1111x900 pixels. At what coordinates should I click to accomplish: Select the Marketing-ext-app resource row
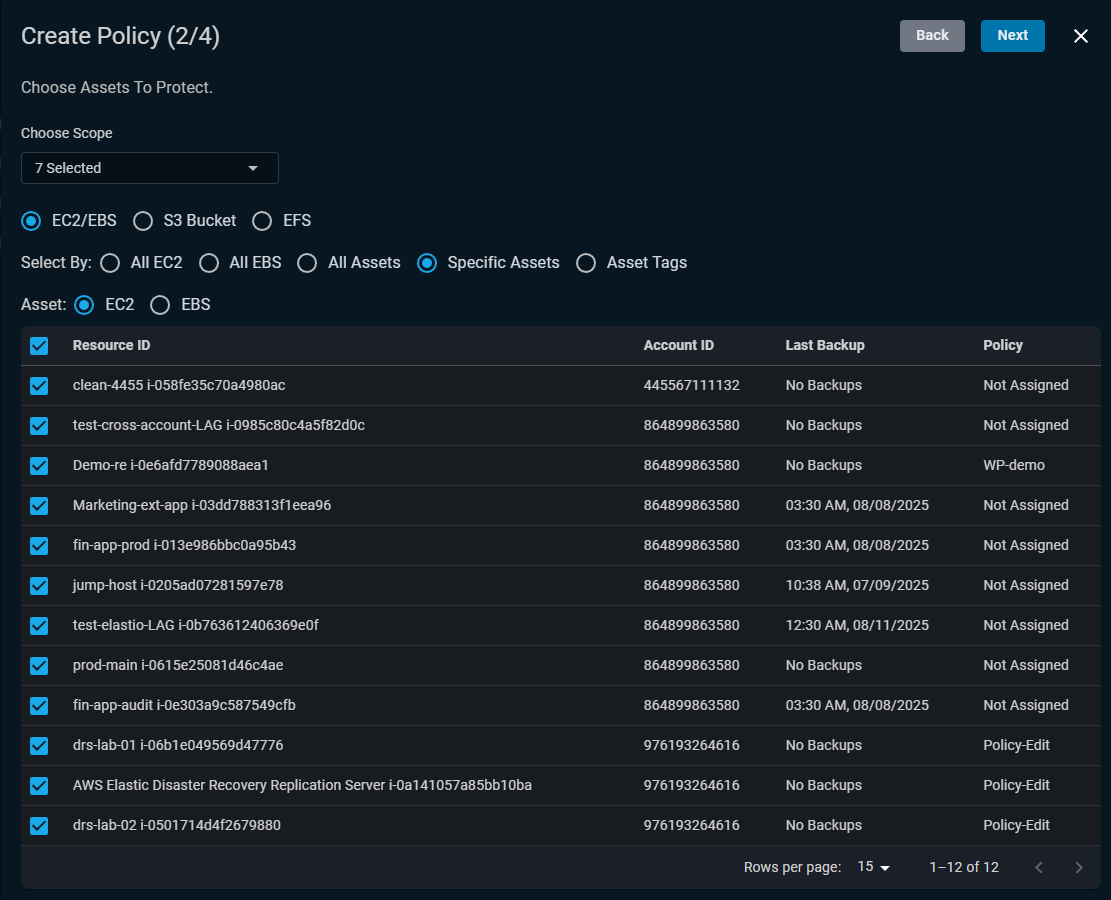click(38, 505)
